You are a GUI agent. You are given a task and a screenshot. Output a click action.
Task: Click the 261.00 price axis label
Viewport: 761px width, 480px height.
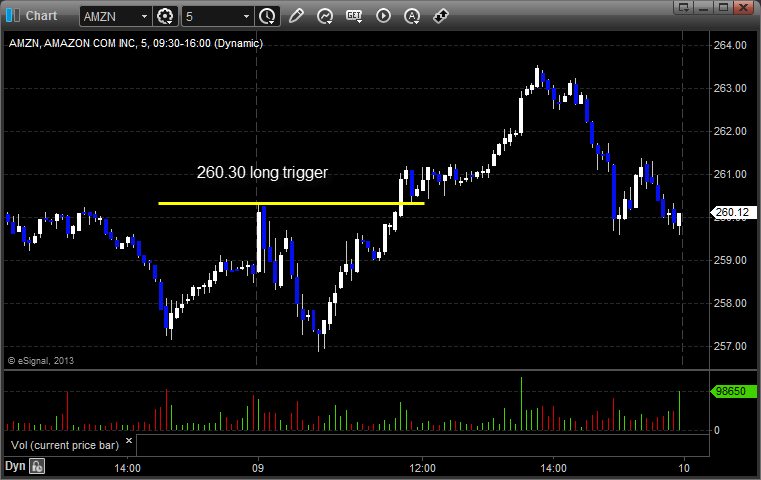(730, 174)
